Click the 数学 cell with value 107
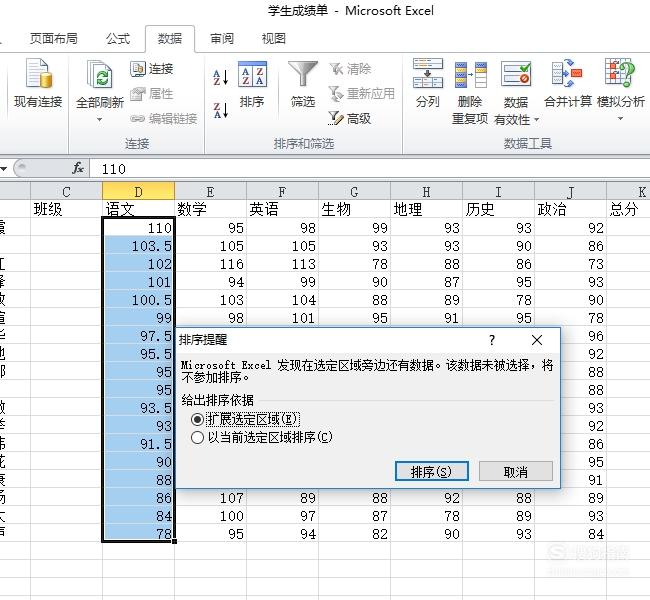The image size is (650, 600). pyautogui.click(x=210, y=497)
